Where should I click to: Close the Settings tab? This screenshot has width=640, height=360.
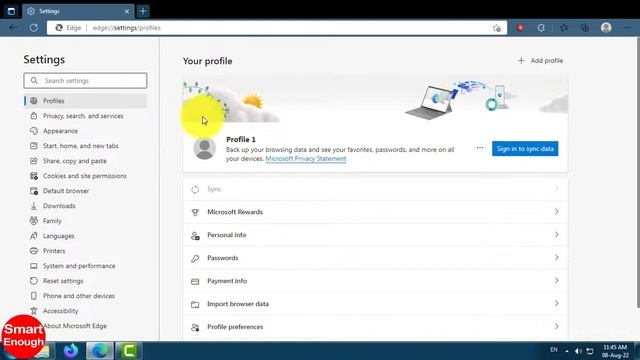(x=127, y=11)
